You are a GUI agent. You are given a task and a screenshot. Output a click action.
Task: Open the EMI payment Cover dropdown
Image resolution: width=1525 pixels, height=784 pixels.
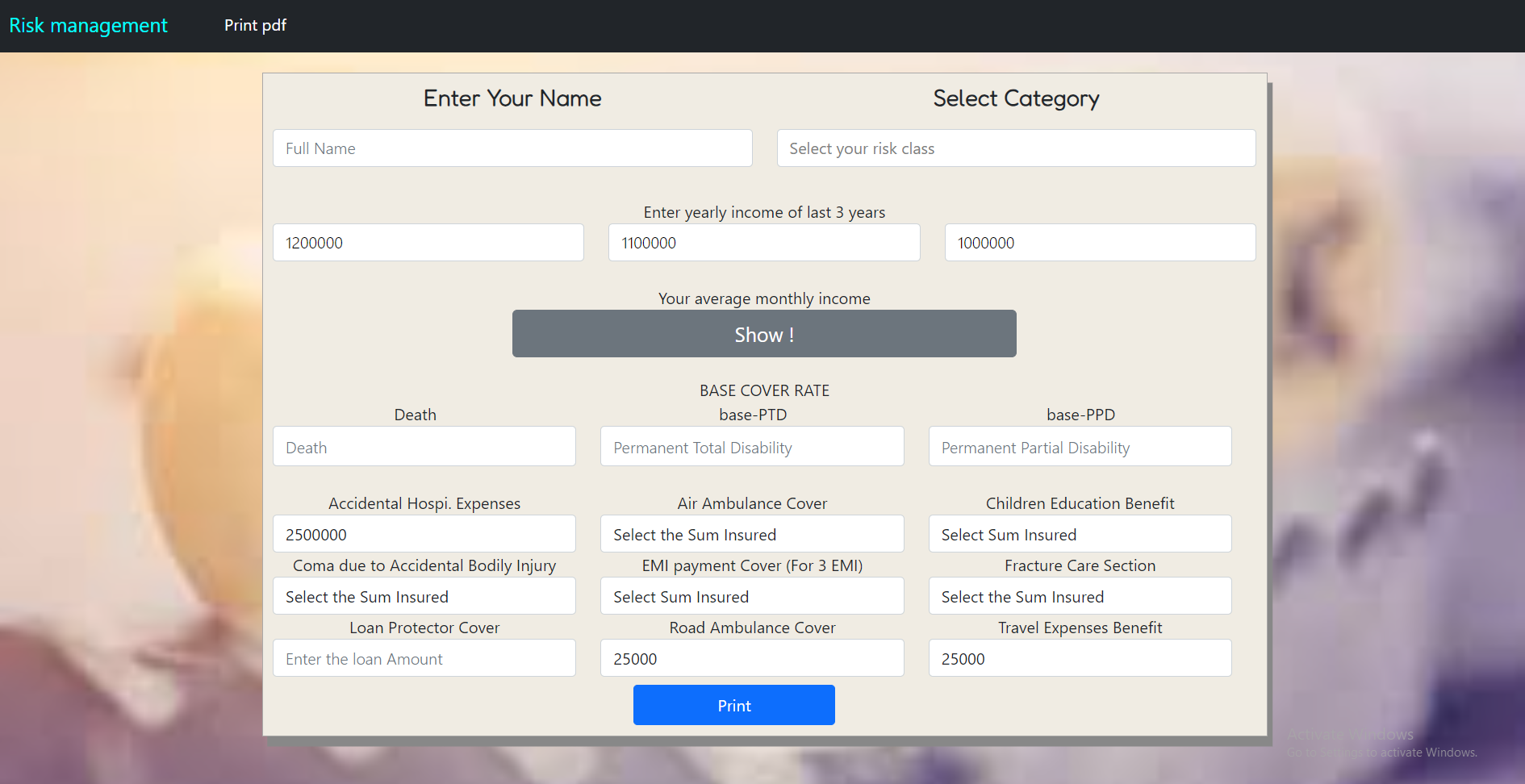pyautogui.click(x=751, y=596)
